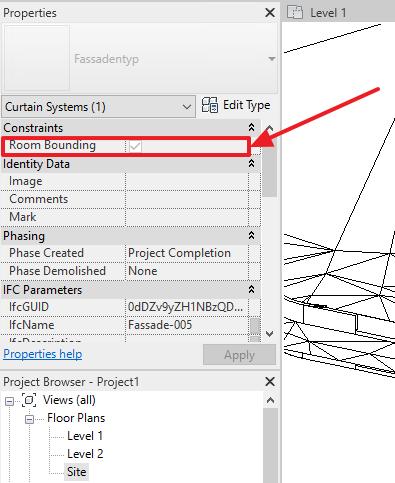Collapse the IFC Parameters section
The image size is (395, 483).
(x=251, y=289)
